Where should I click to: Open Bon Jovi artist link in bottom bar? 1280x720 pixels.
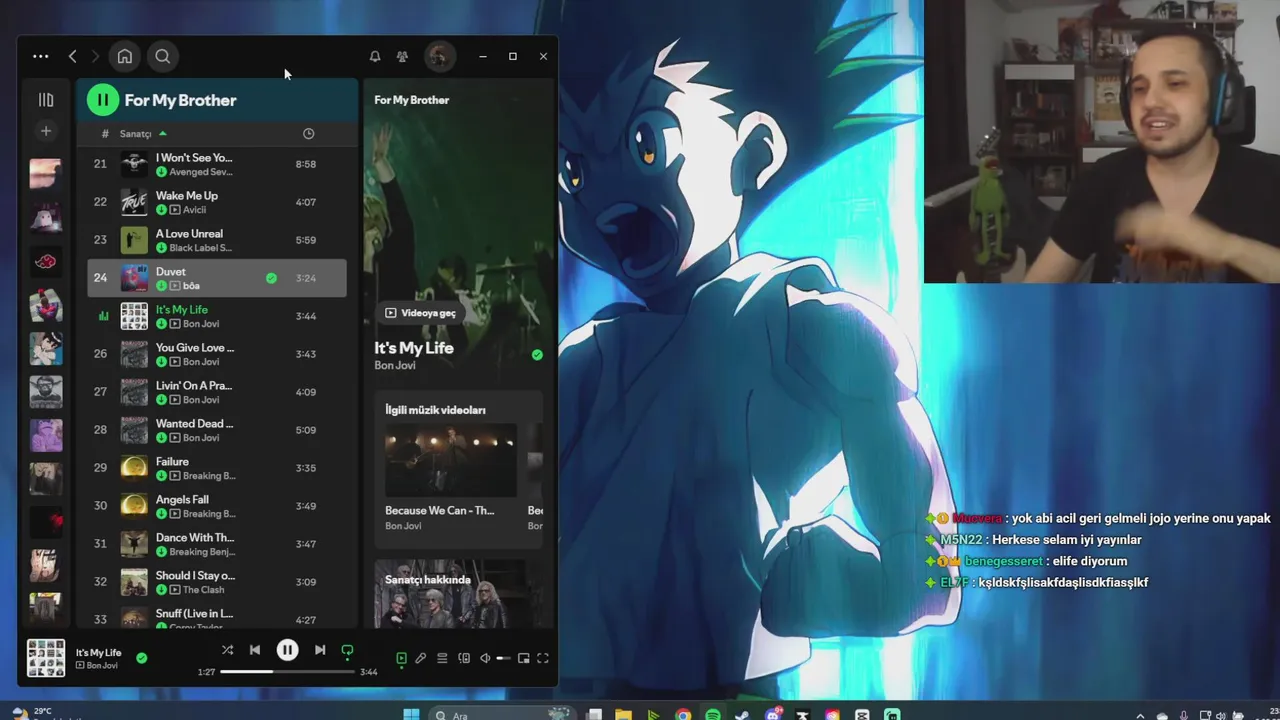[x=102, y=666]
